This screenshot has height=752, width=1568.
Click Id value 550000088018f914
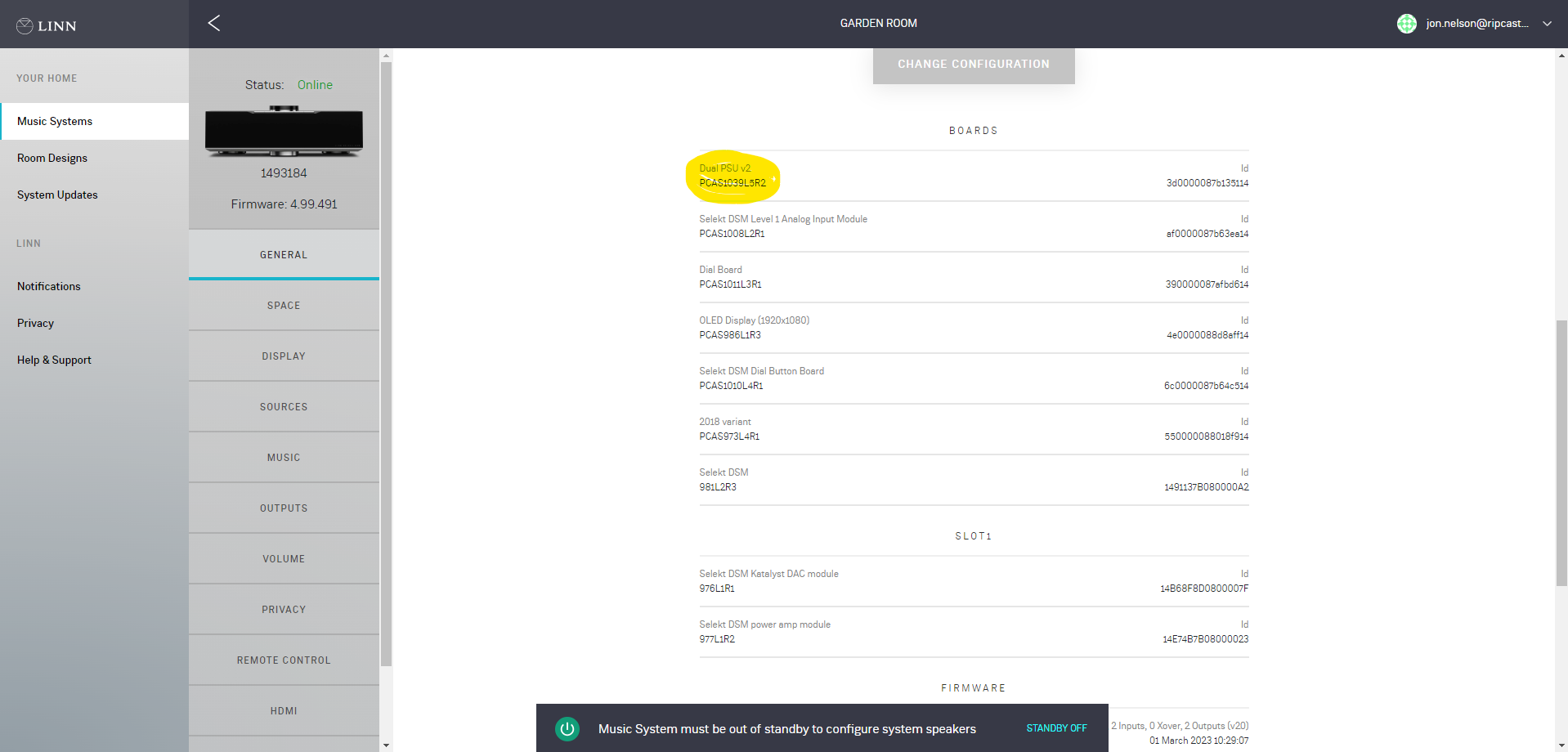[1207, 436]
